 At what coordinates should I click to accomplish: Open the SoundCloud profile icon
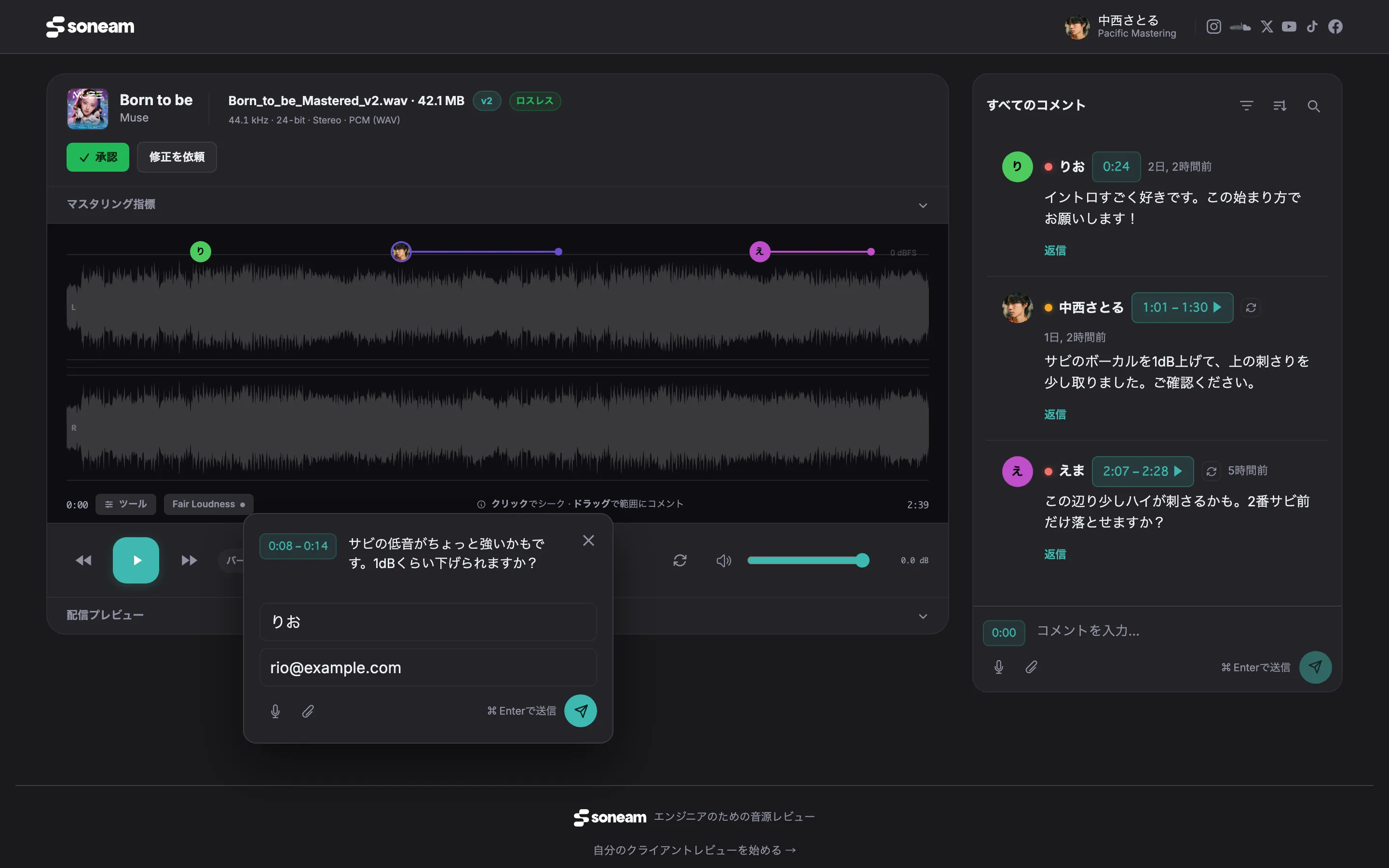point(1240,27)
